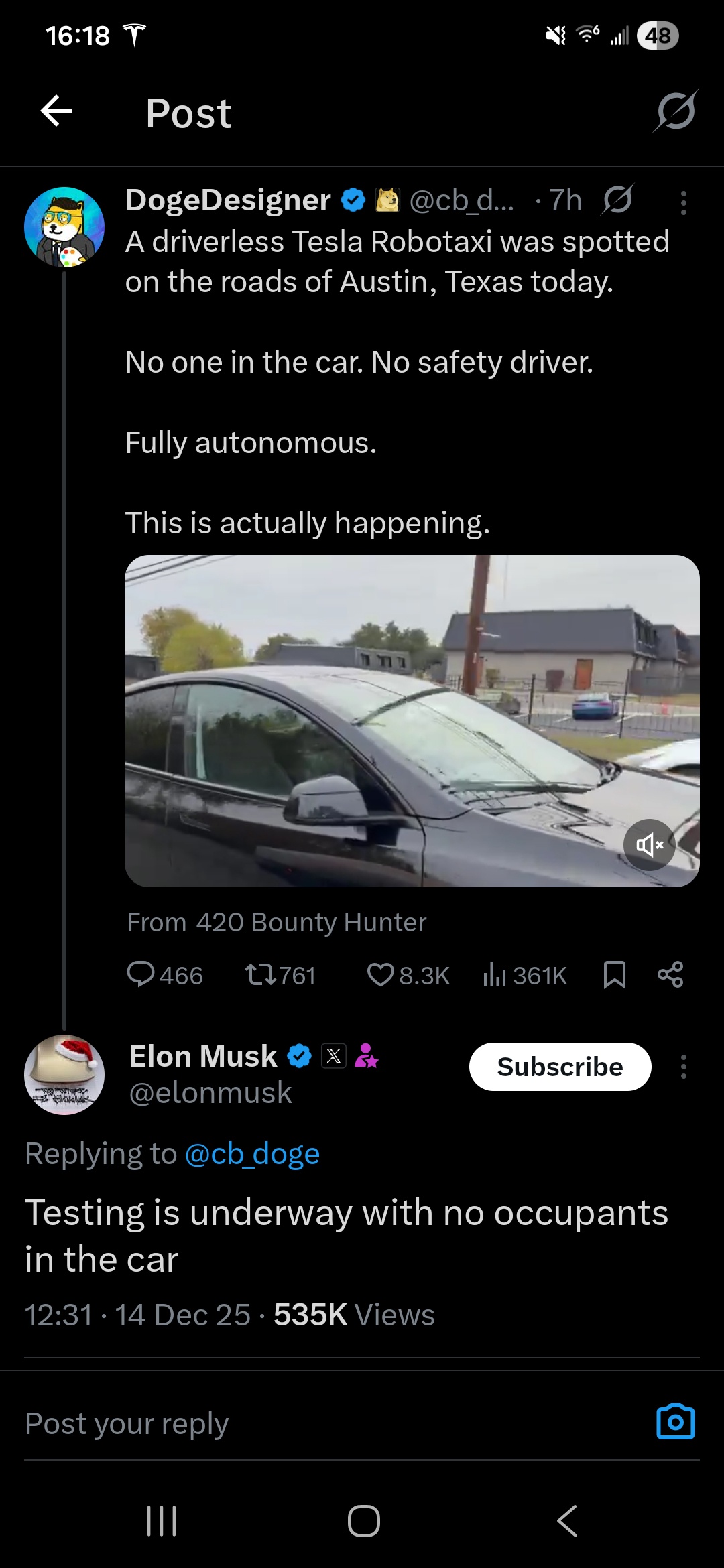The image size is (724, 1568).
Task: Open Elon Musk's profile picture
Action: click(64, 1074)
